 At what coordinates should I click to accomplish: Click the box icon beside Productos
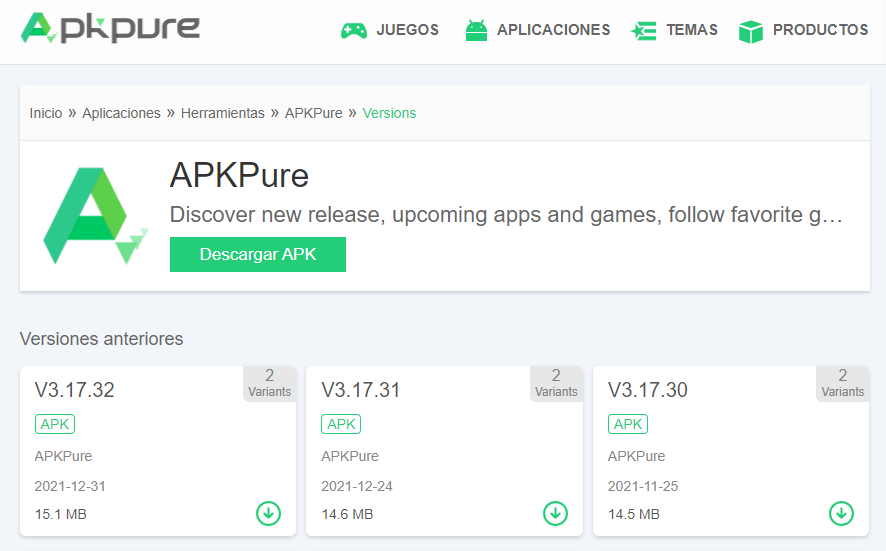[750, 31]
